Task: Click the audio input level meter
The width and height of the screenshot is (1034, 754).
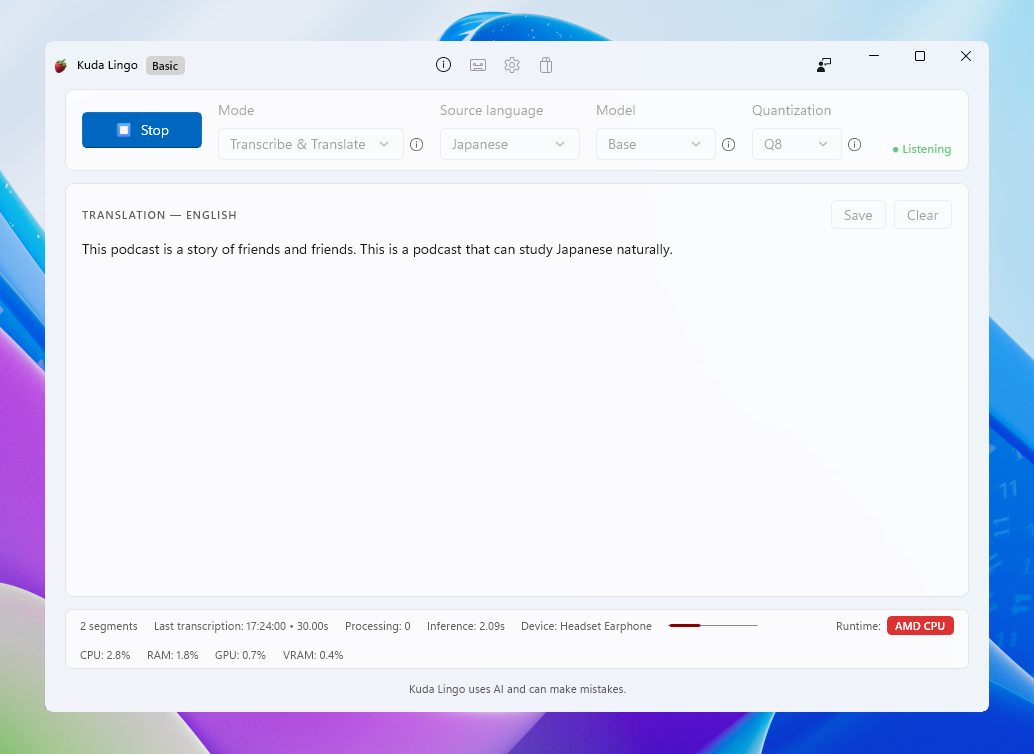Action: pyautogui.click(x=713, y=625)
